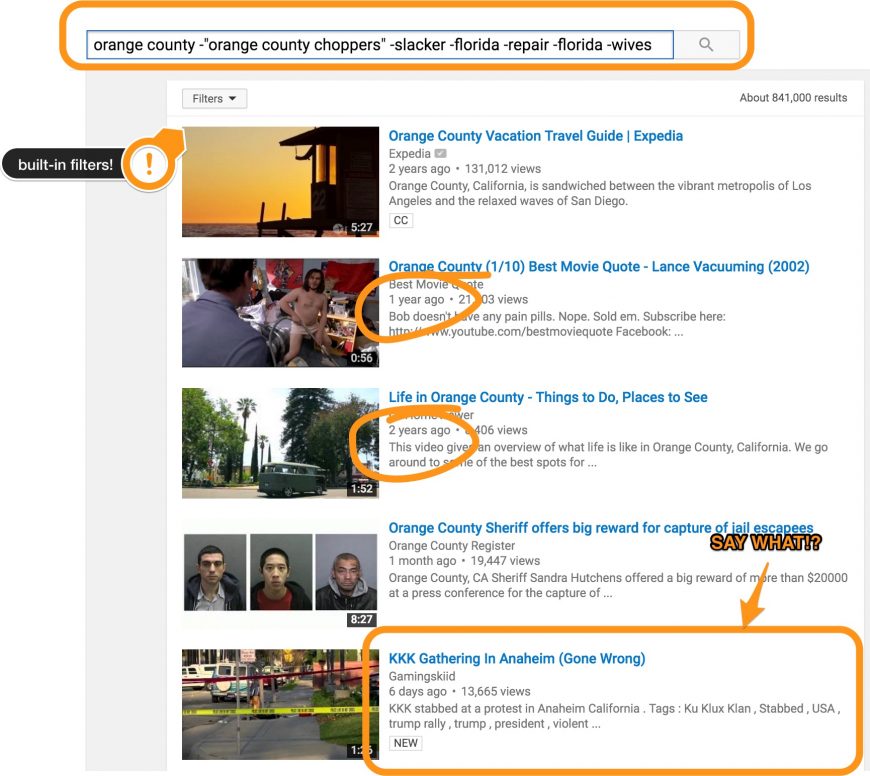Click the NEW badge on Anaheim video
870x776 pixels.
406,743
